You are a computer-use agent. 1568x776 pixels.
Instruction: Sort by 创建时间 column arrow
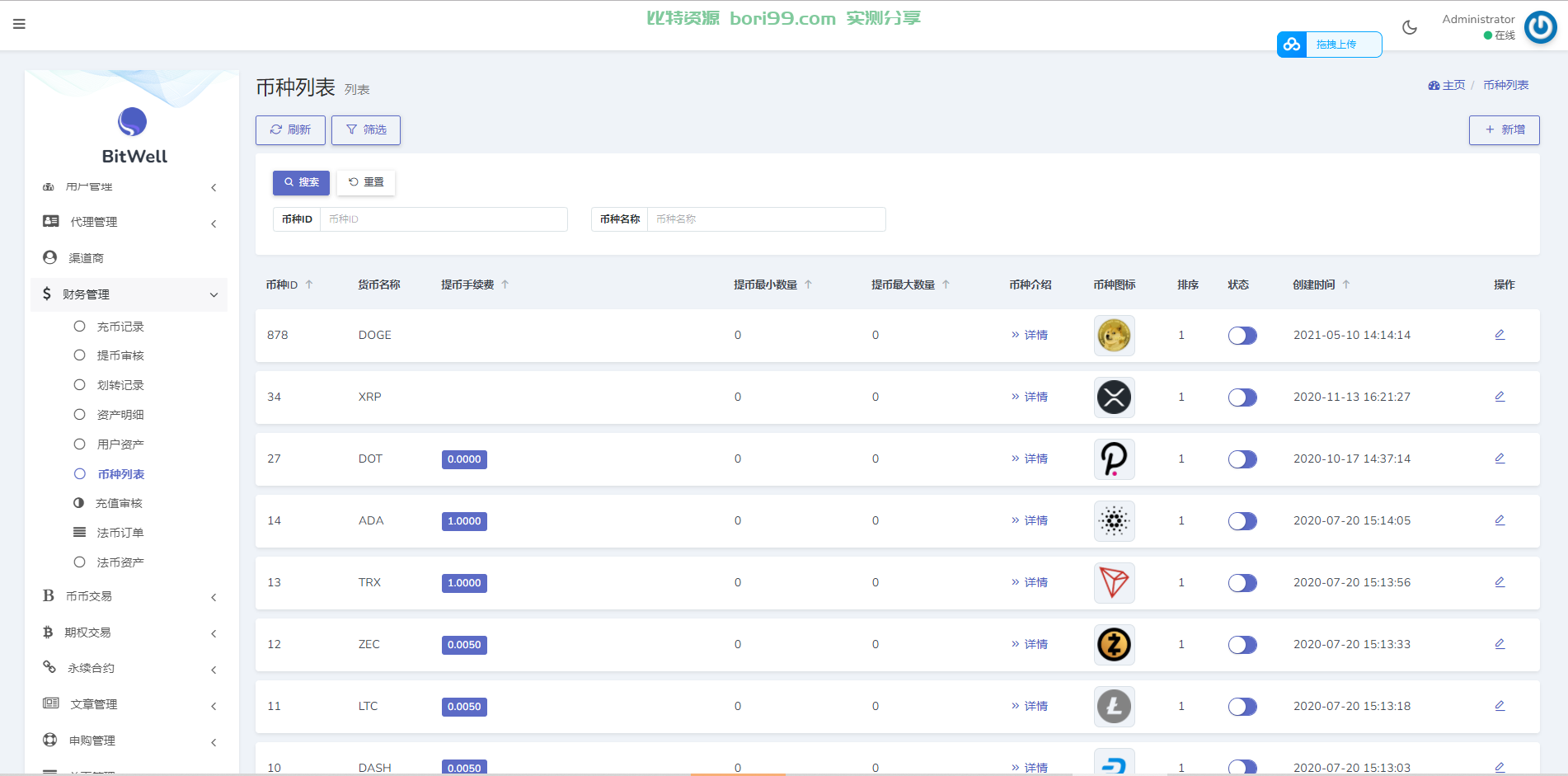1346,285
